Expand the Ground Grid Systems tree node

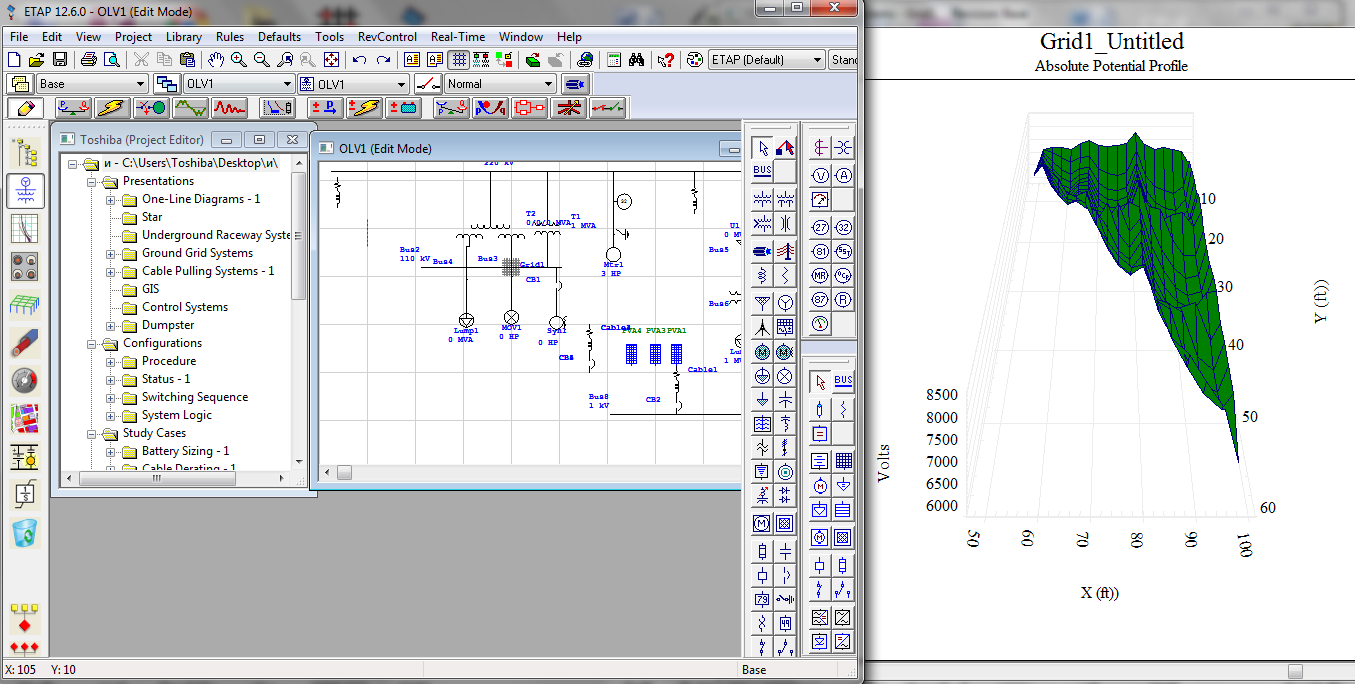tap(111, 253)
